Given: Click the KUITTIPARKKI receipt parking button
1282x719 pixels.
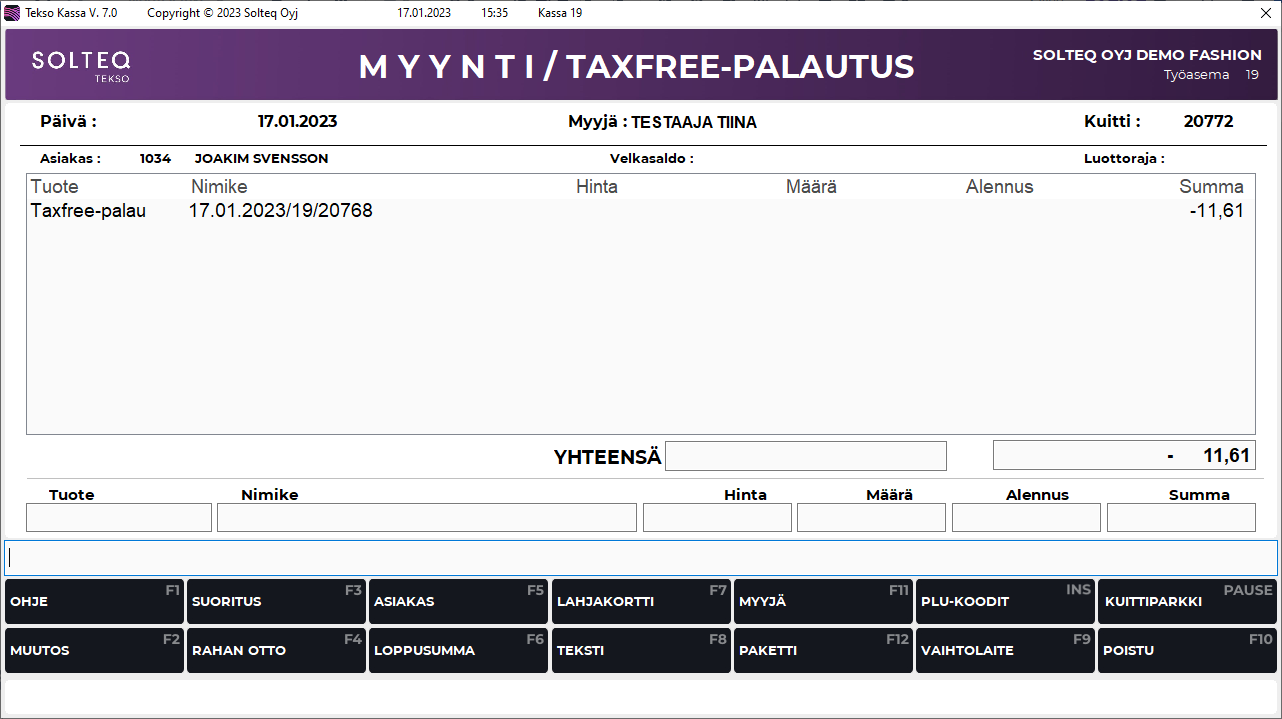Looking at the screenshot, I should pos(1187,601).
